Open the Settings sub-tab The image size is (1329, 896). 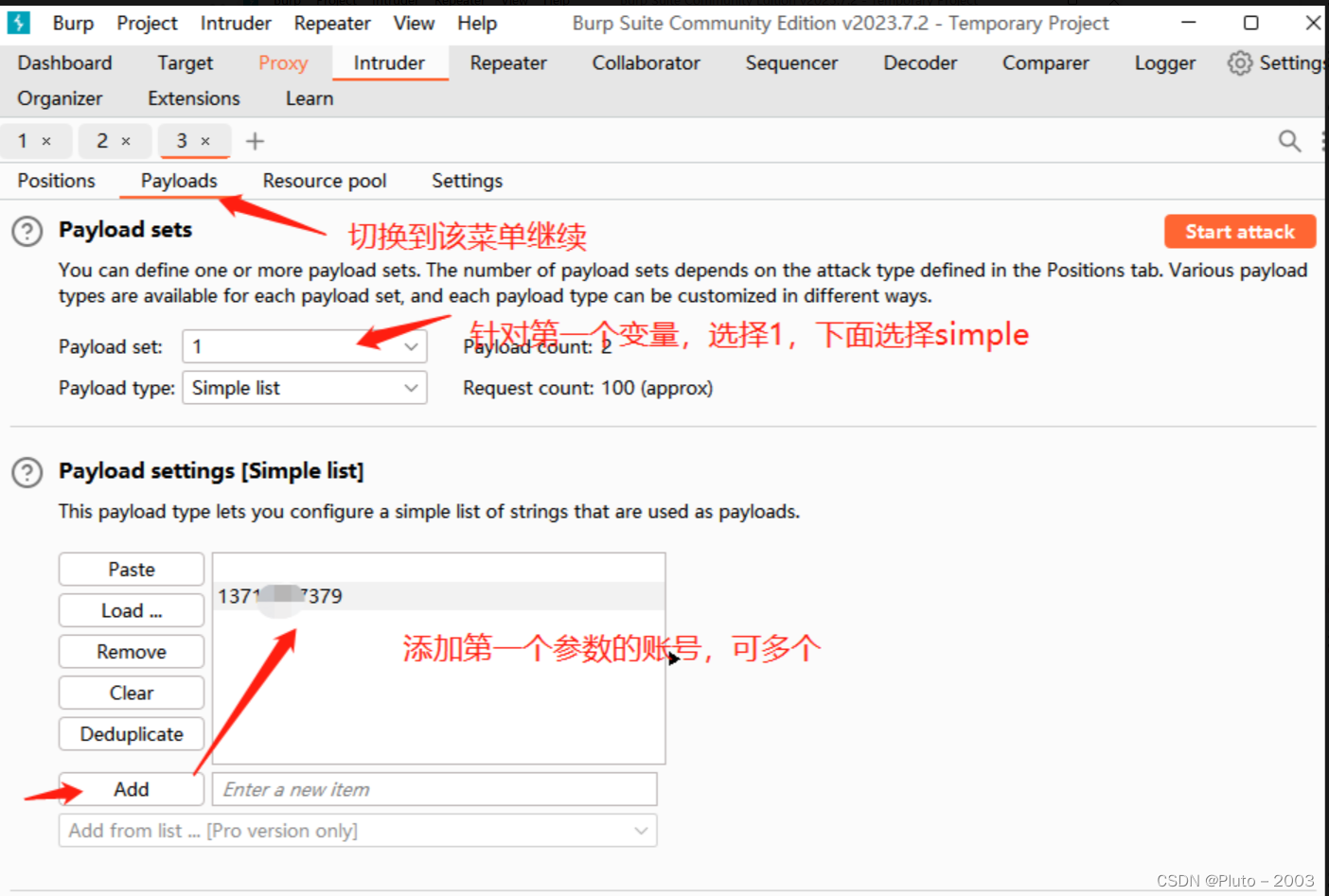(468, 181)
